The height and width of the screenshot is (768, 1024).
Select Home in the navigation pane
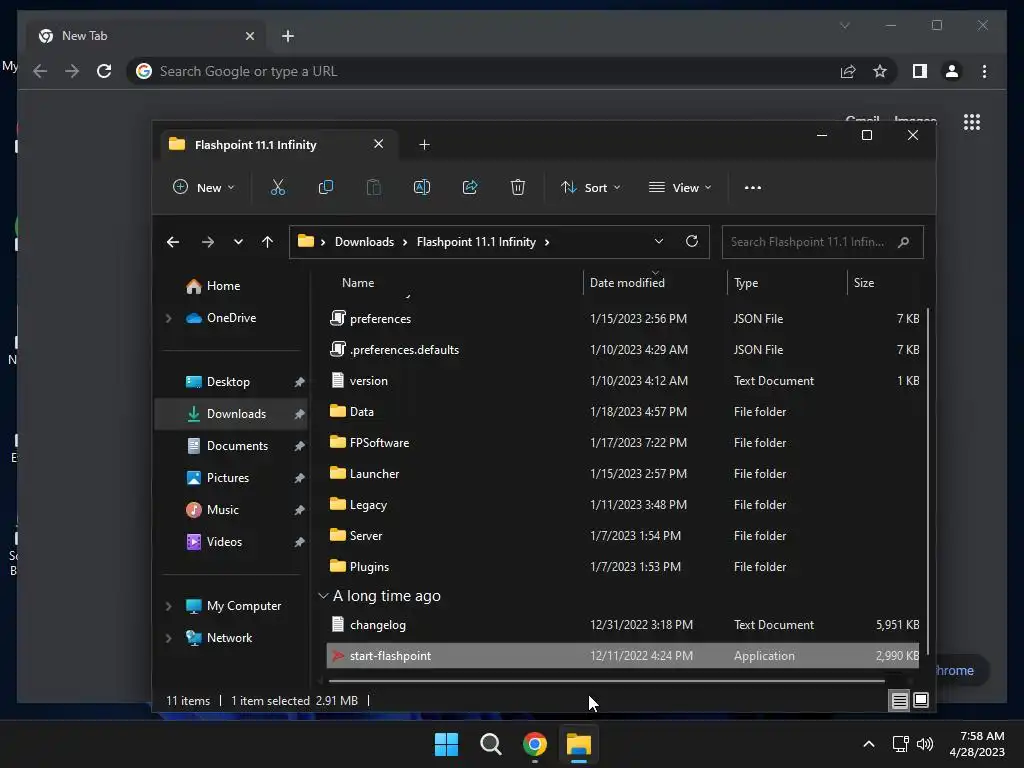coord(223,286)
